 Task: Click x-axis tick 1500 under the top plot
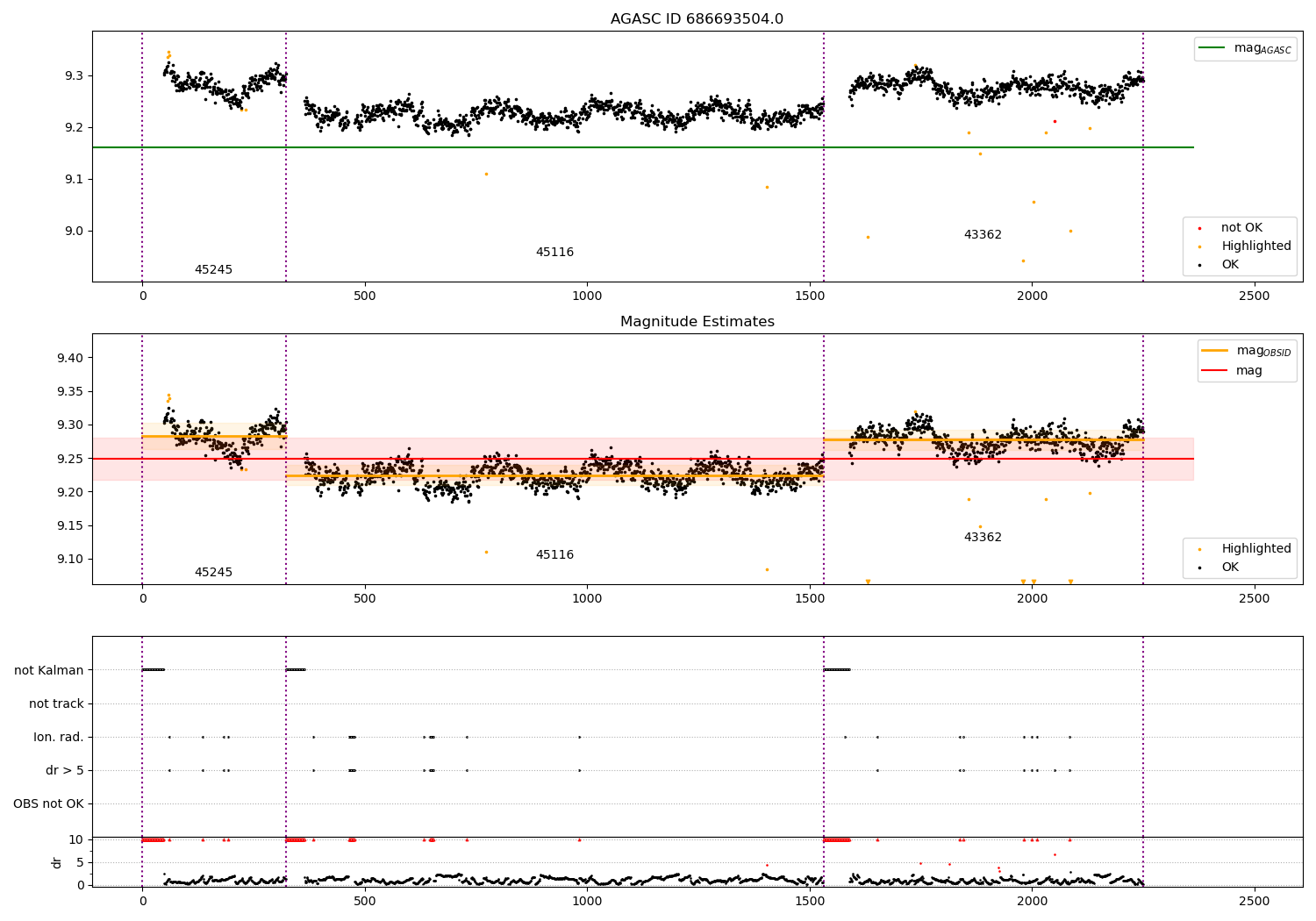[x=810, y=296]
